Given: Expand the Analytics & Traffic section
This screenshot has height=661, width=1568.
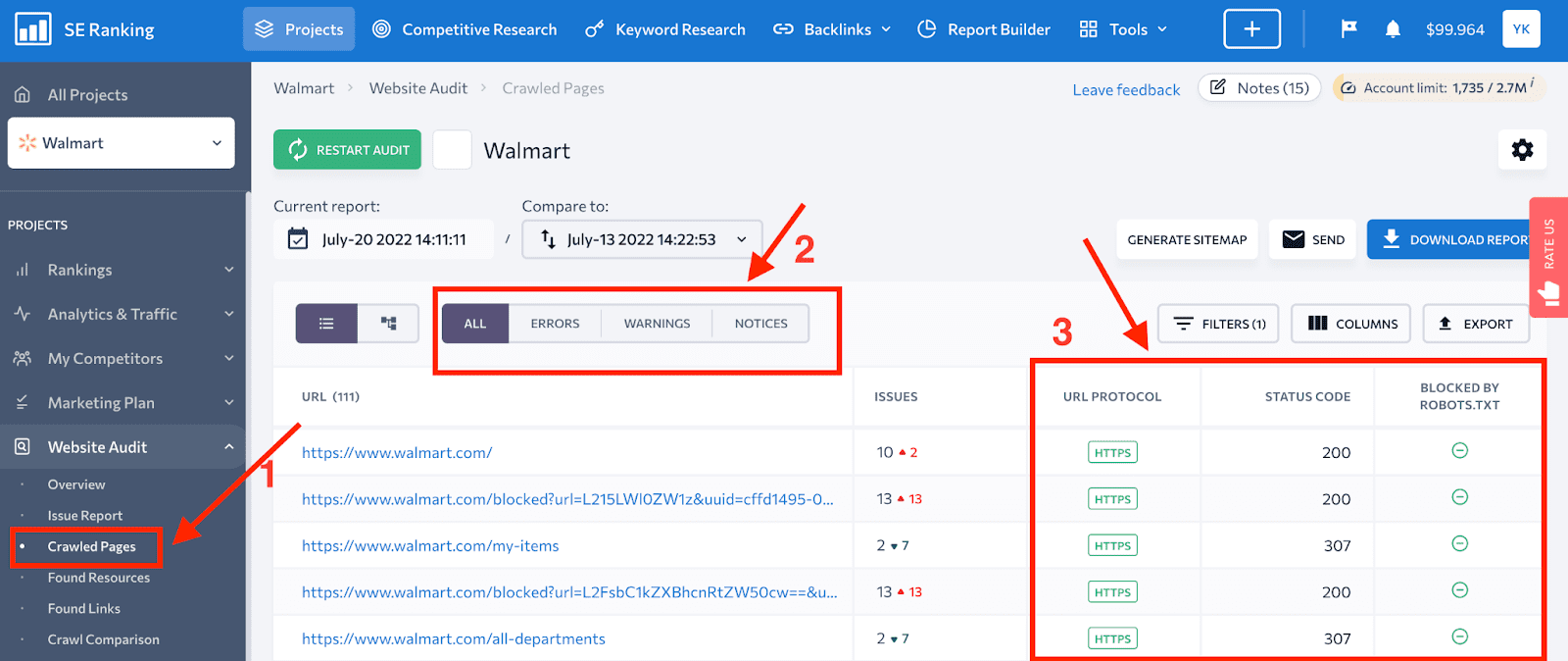Looking at the screenshot, I should click(229, 314).
